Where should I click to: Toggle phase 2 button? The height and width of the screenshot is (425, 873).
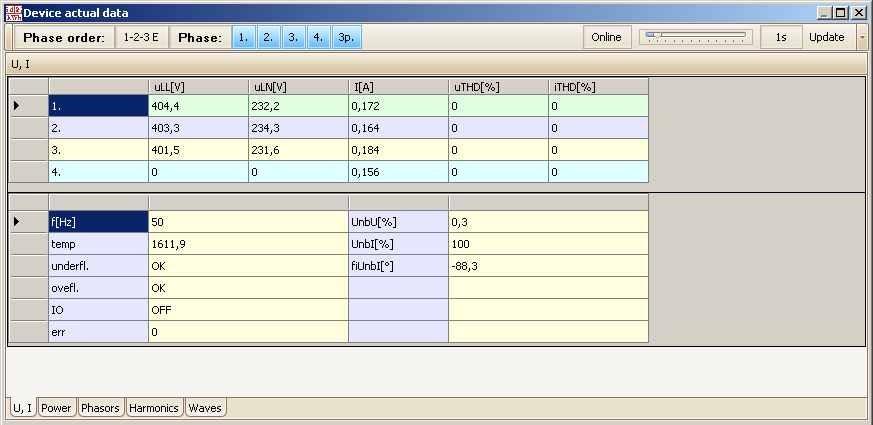[x=268, y=37]
